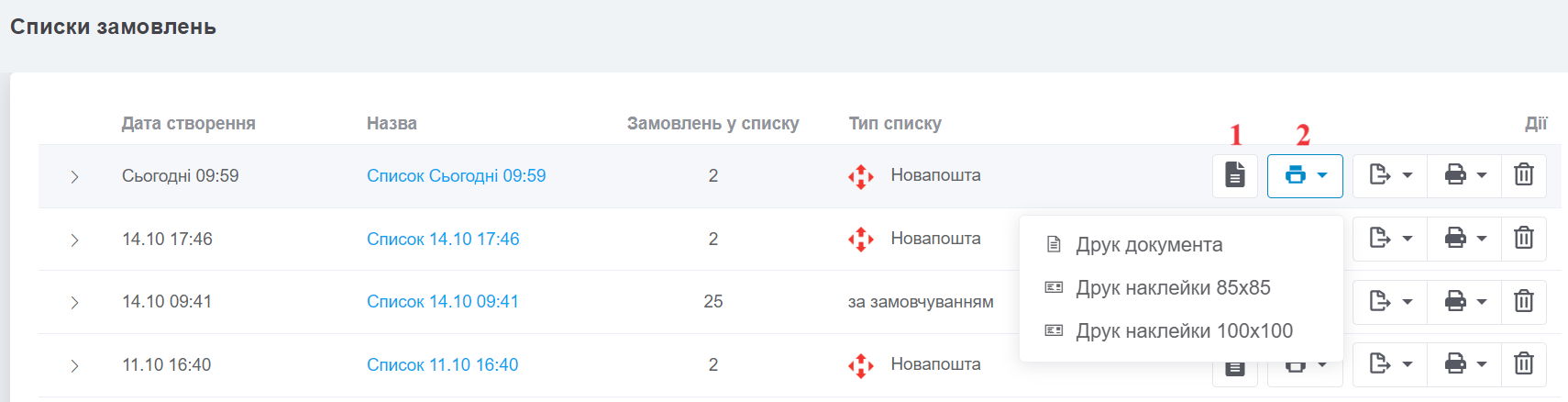Click the trash icon for Список 14.10 17:46
This screenshot has width=1568, height=402.
tap(1524, 238)
